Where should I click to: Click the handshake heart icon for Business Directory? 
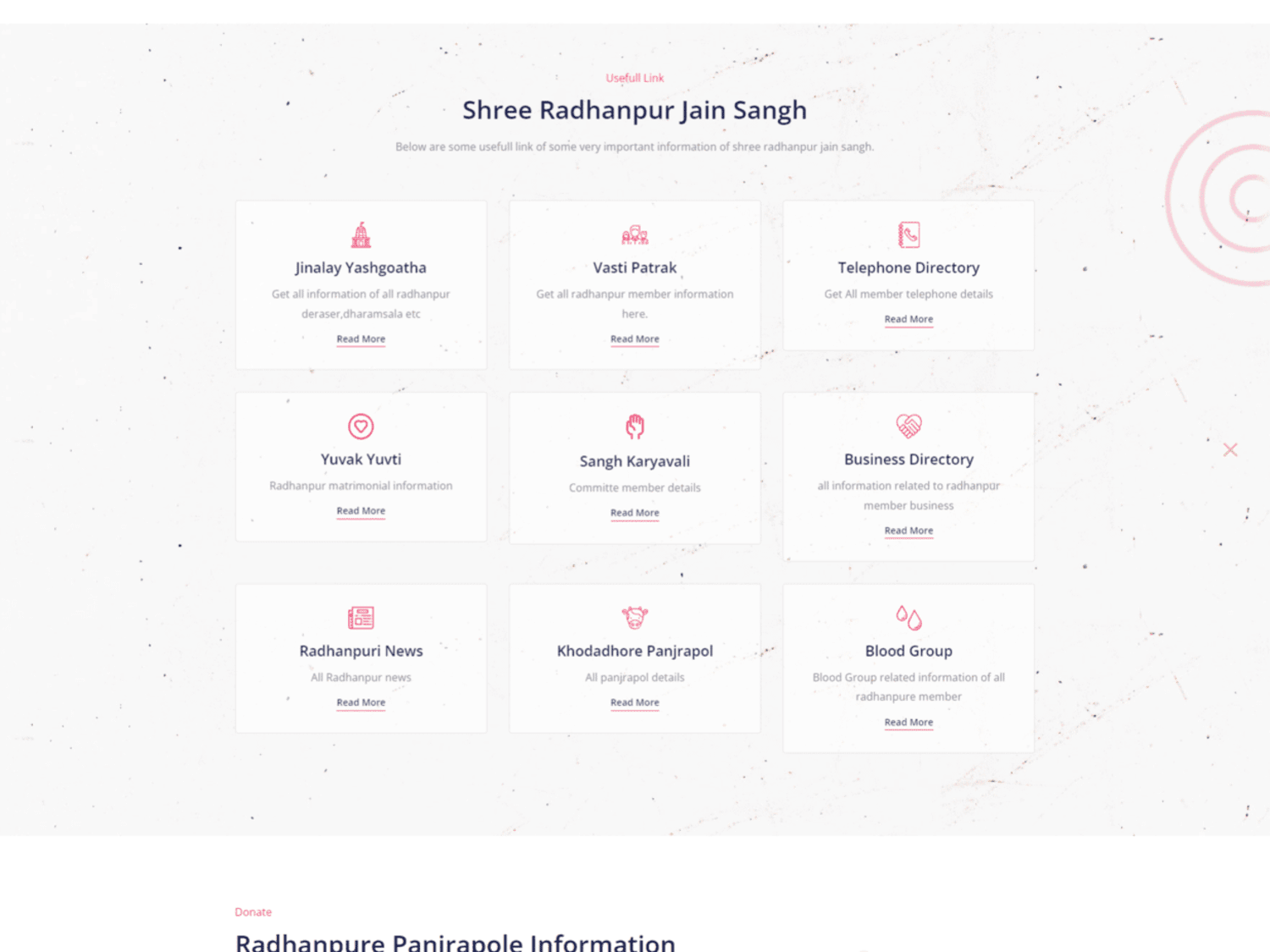point(908,426)
